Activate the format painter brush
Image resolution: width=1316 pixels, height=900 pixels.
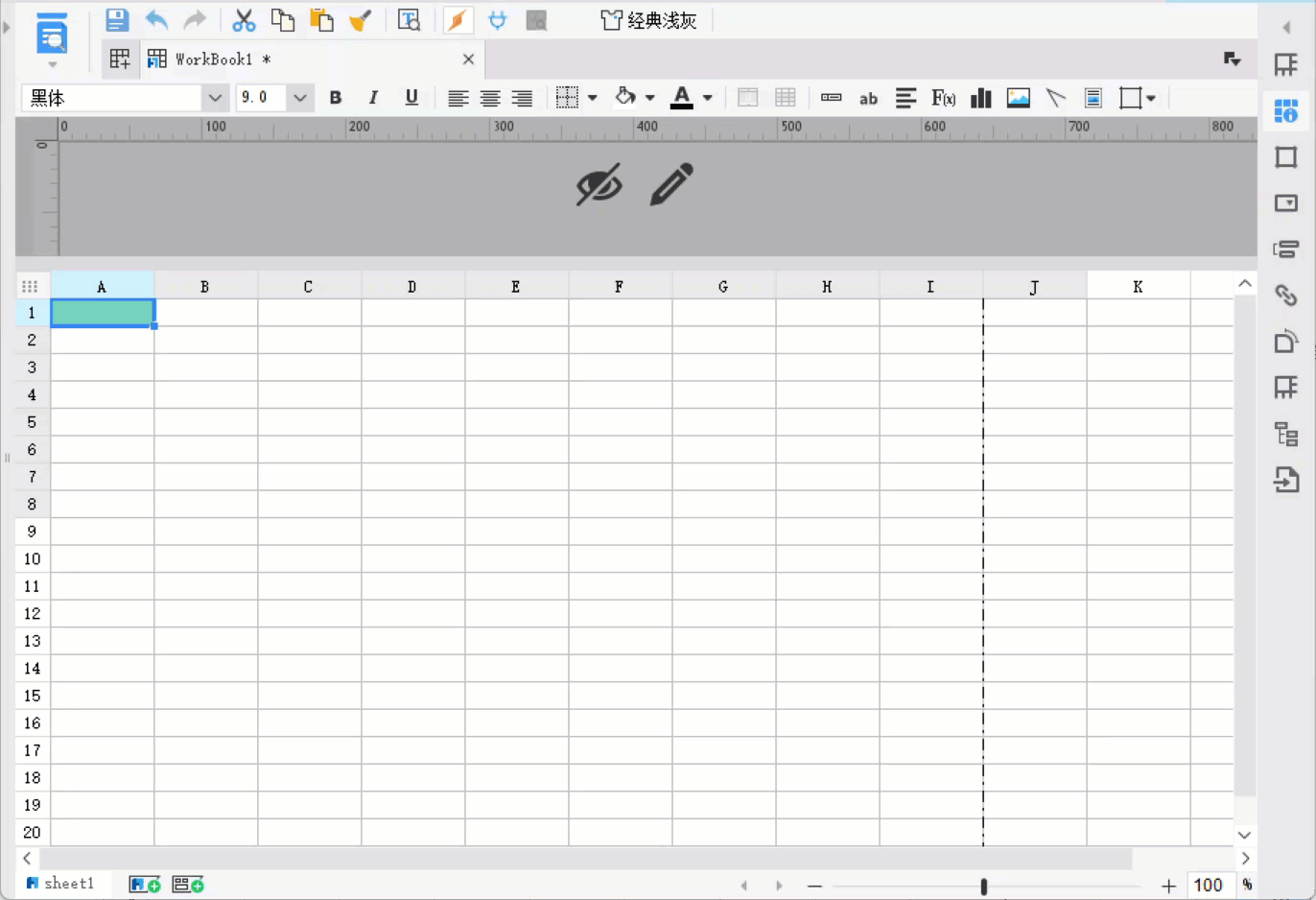(361, 20)
